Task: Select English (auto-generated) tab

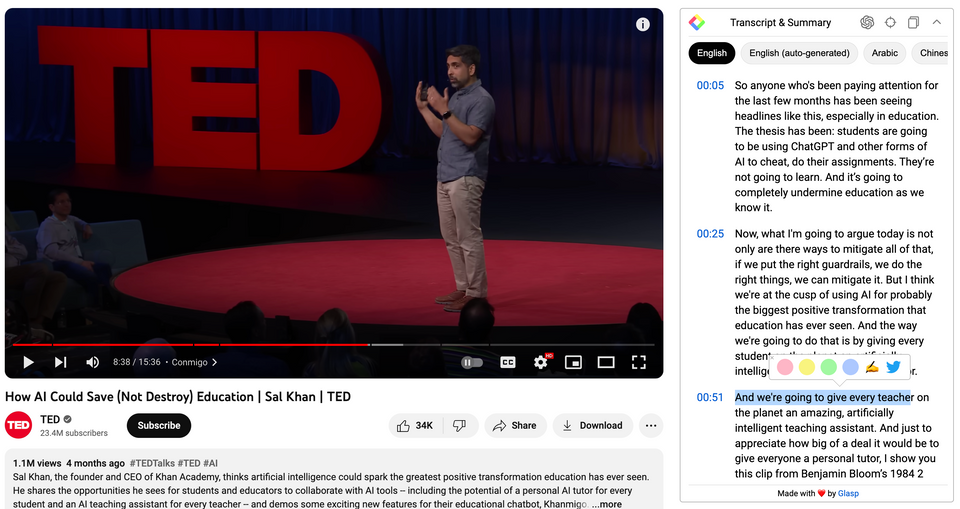Action: pos(799,53)
